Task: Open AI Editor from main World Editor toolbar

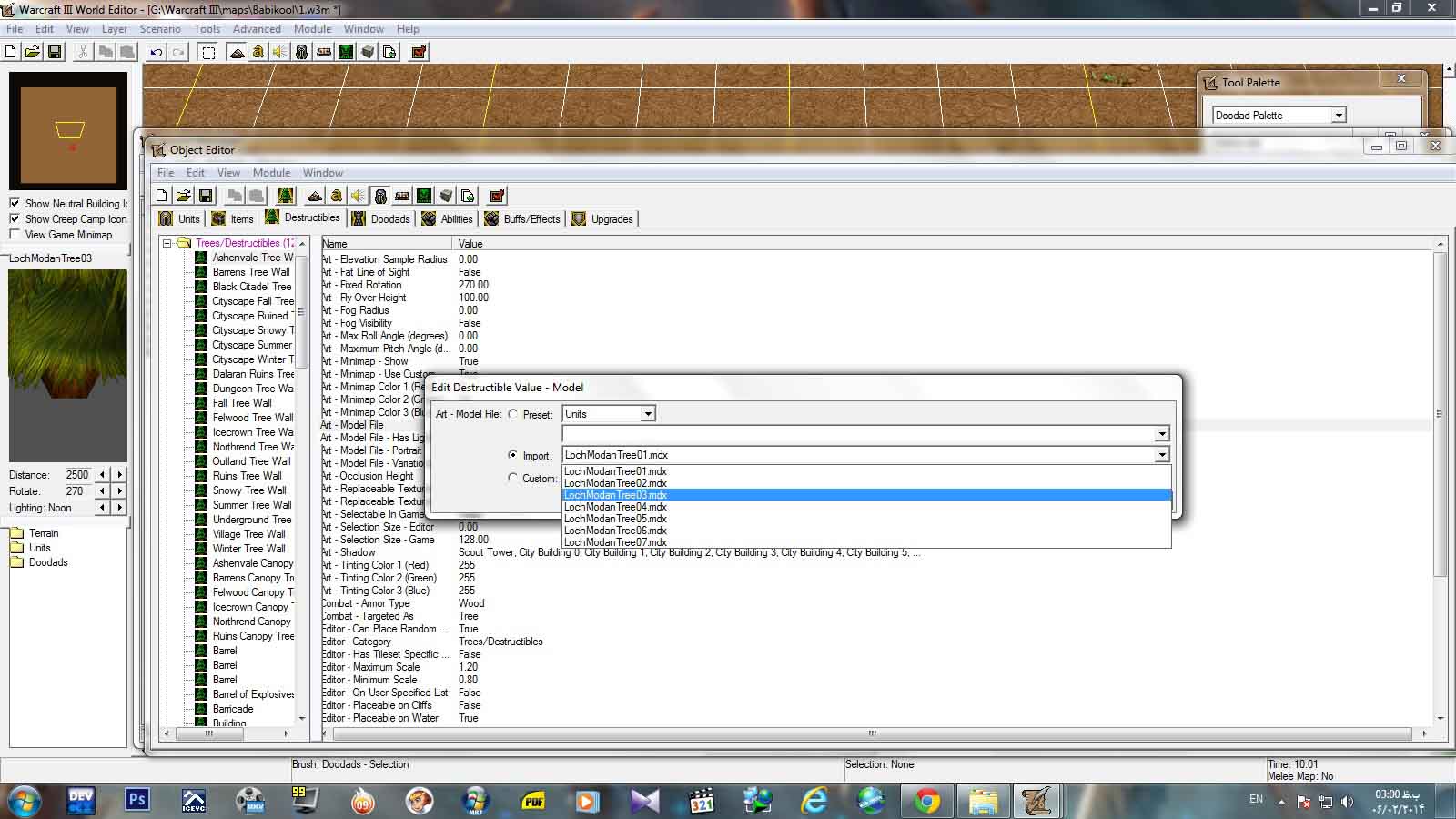Action: coord(346,52)
